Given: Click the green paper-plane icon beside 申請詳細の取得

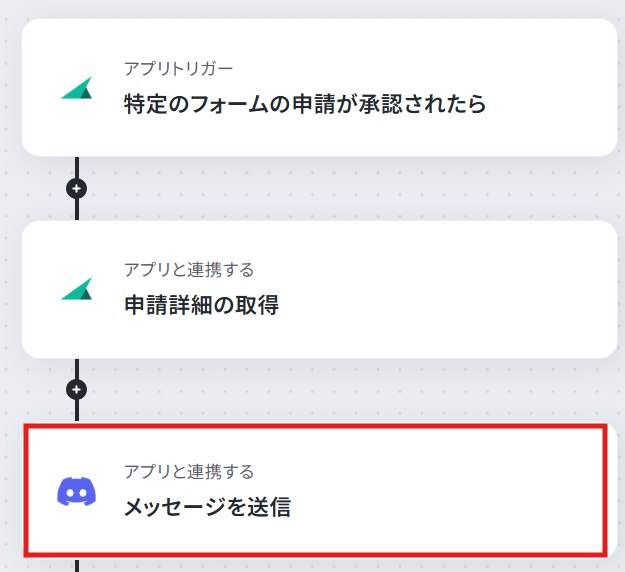Looking at the screenshot, I should coord(77,289).
